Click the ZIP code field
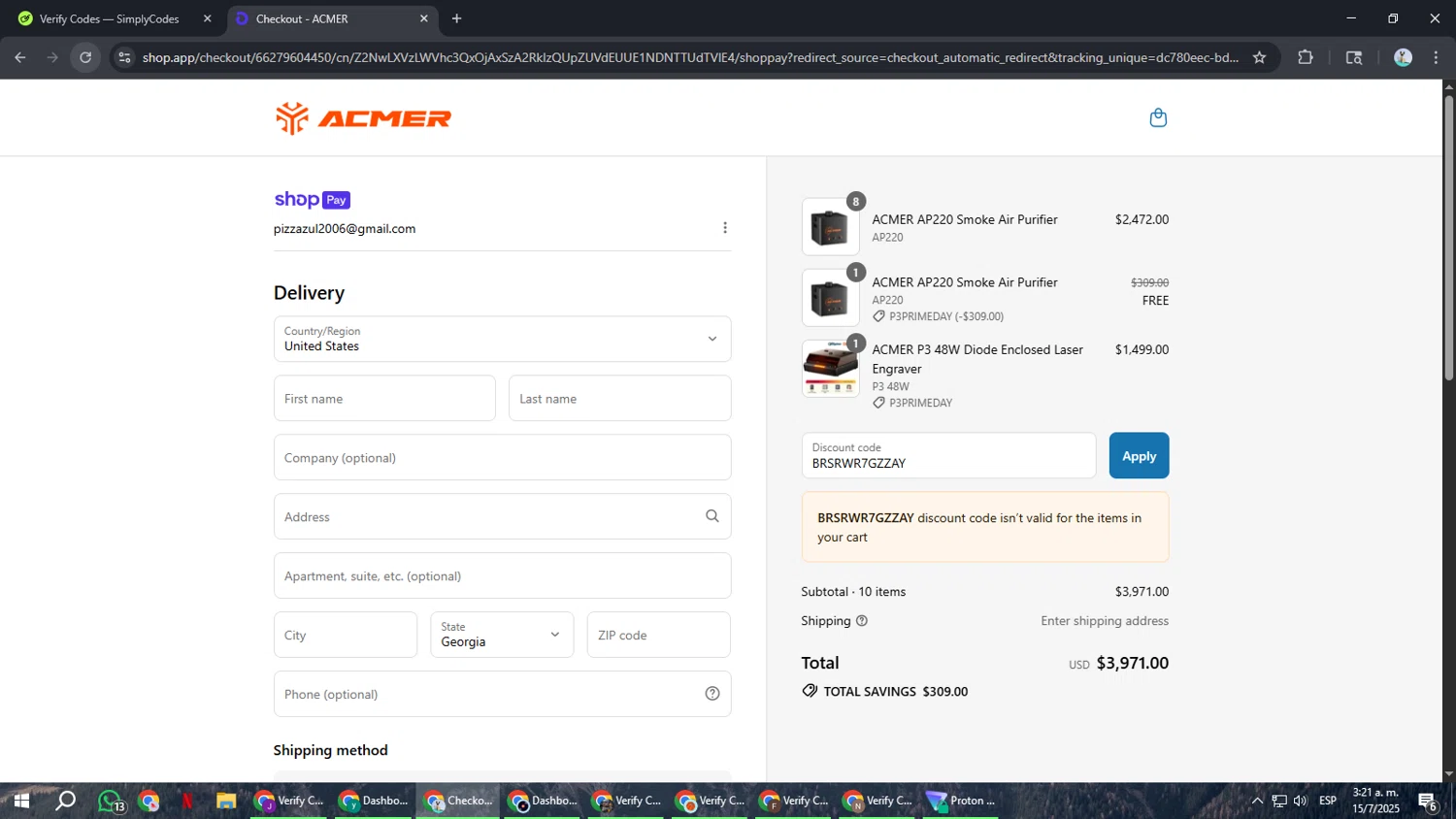 [658, 635]
